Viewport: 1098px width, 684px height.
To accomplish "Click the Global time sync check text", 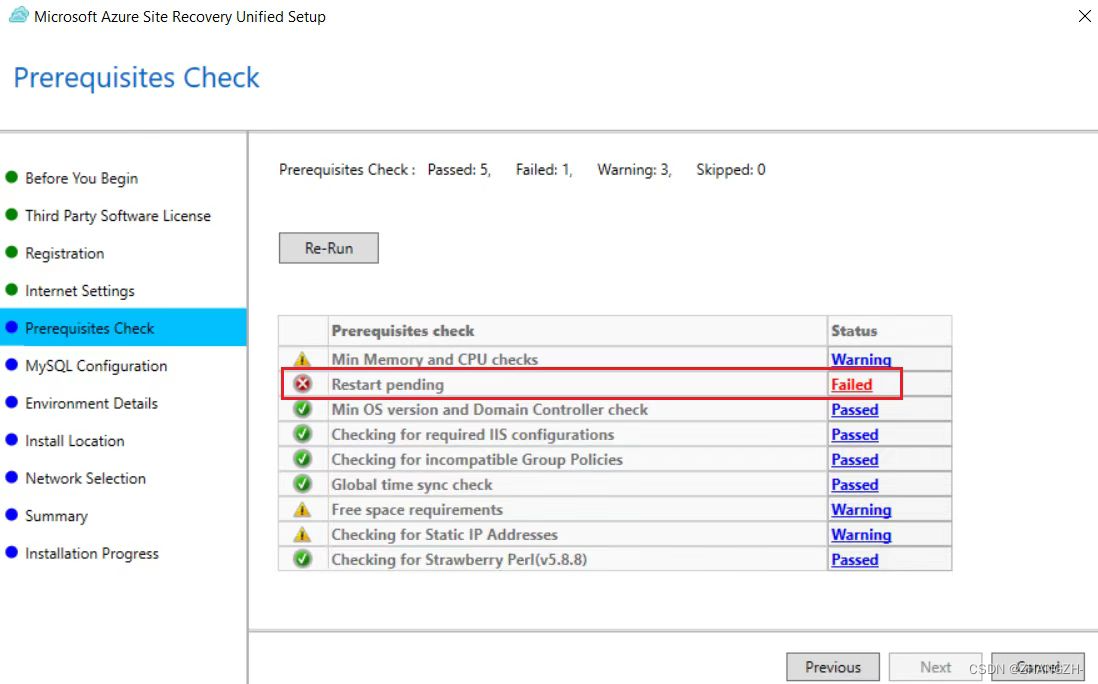I will tap(412, 484).
